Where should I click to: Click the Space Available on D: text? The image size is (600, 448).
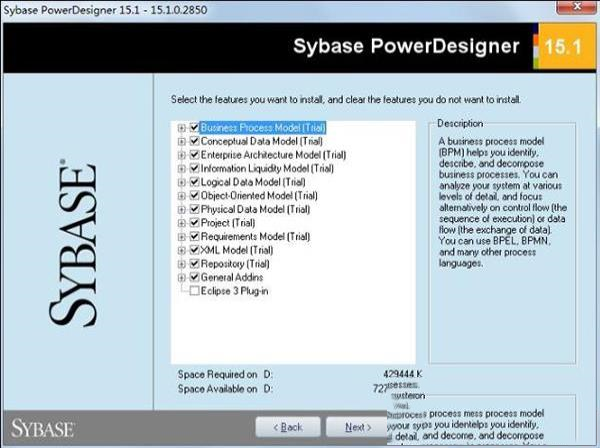[225, 389]
